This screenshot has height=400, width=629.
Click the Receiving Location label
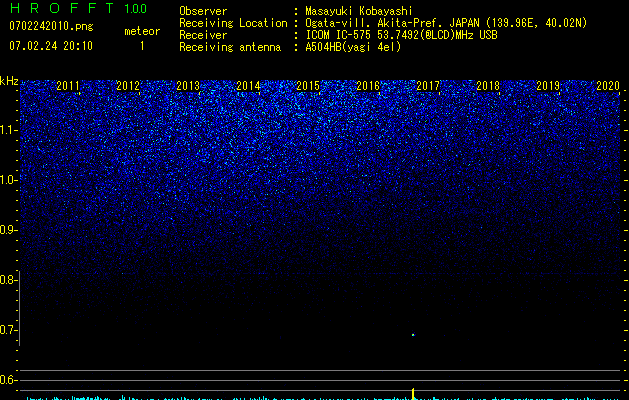click(x=233, y=23)
